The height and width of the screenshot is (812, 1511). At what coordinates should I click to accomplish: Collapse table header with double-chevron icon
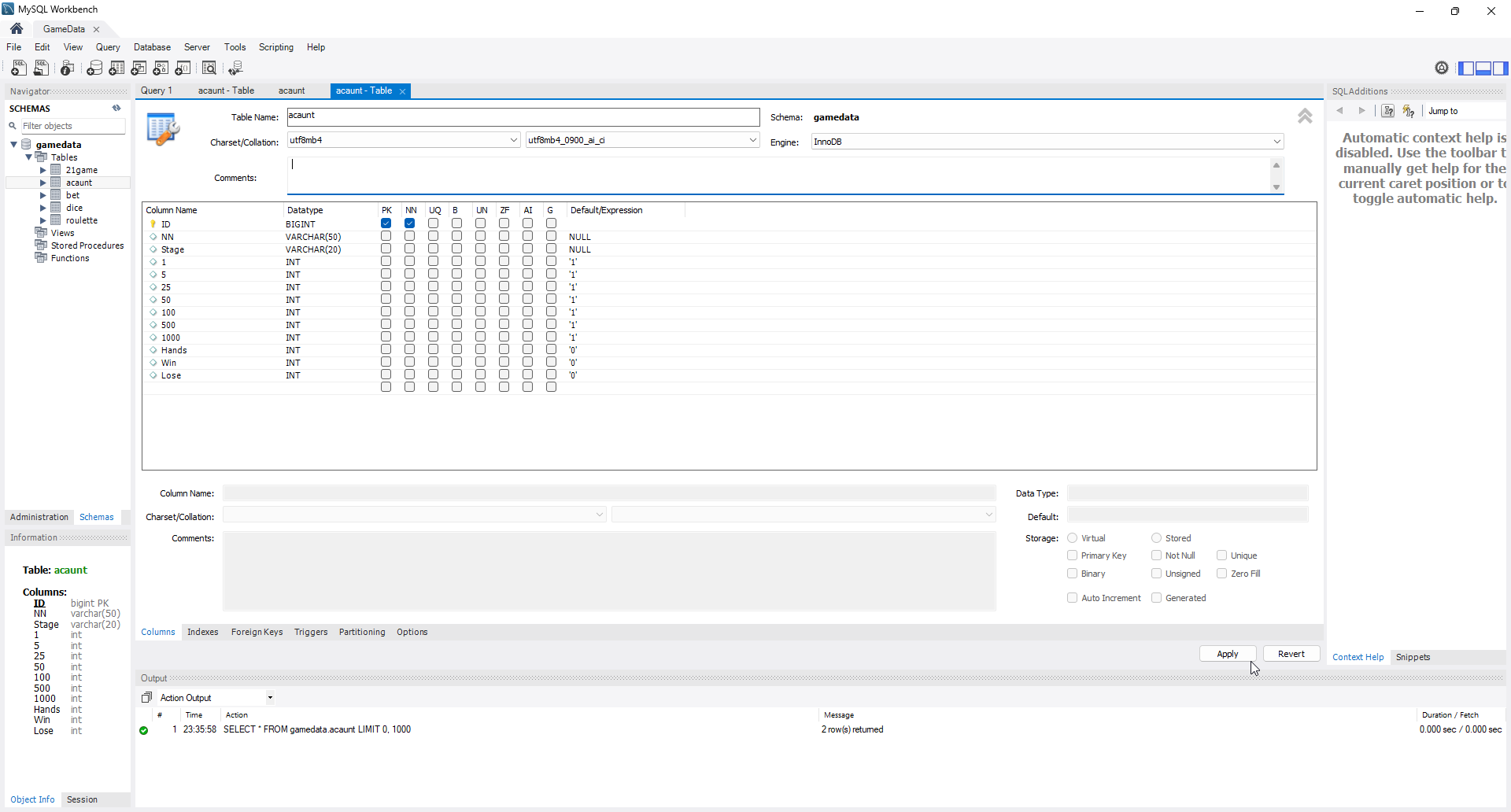tap(1305, 116)
